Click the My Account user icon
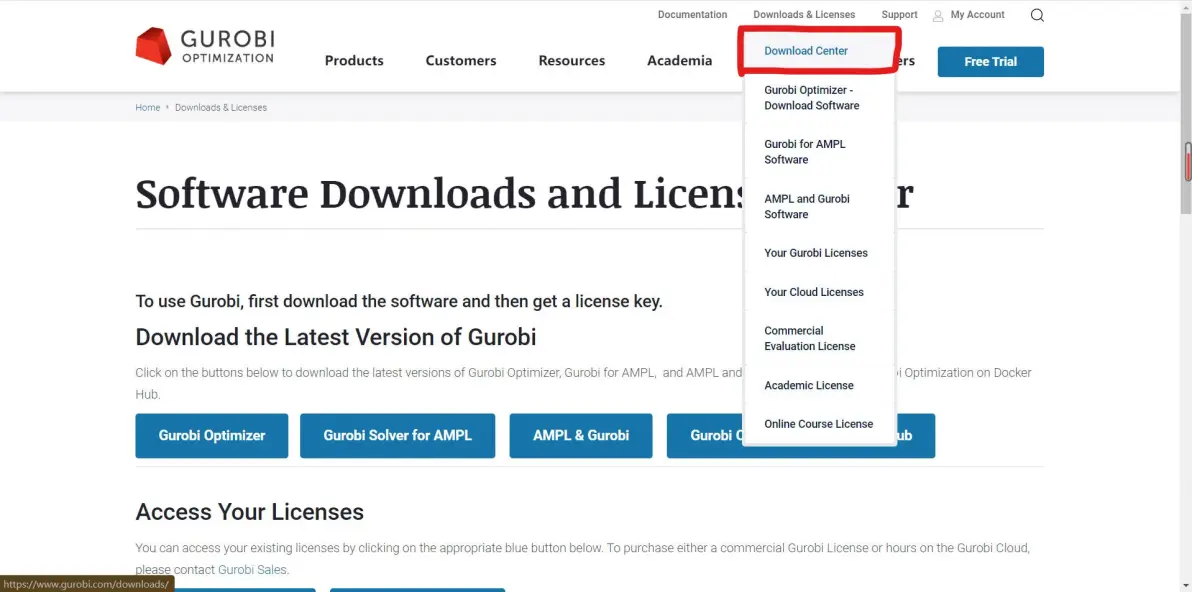This screenshot has width=1192, height=592. click(938, 15)
